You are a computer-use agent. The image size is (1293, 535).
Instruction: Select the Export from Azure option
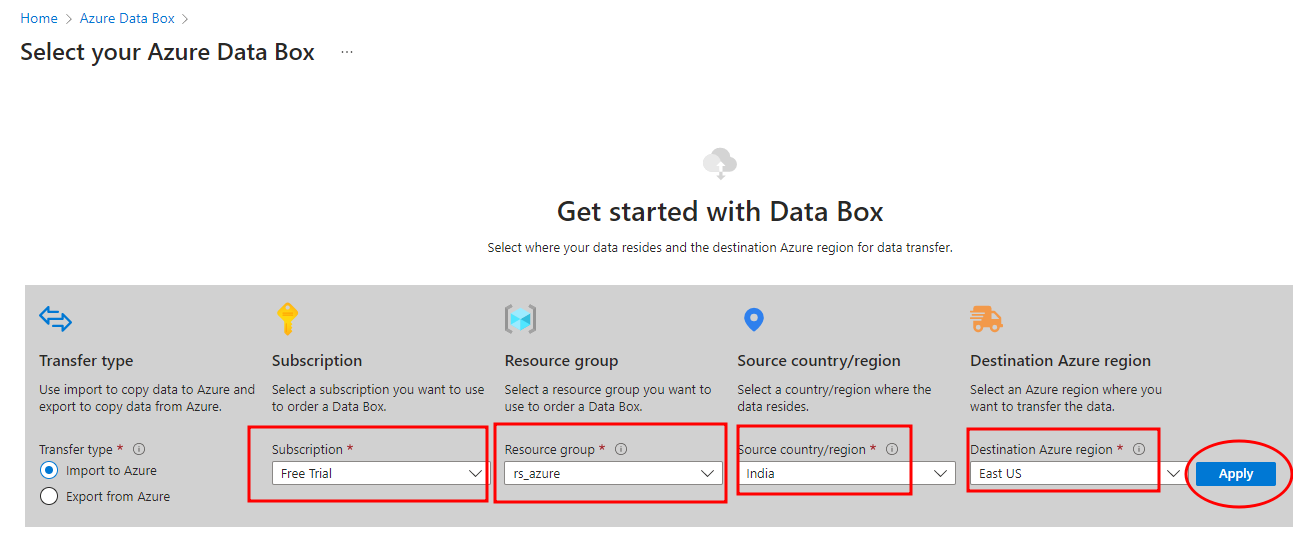pyautogui.click(x=48, y=496)
